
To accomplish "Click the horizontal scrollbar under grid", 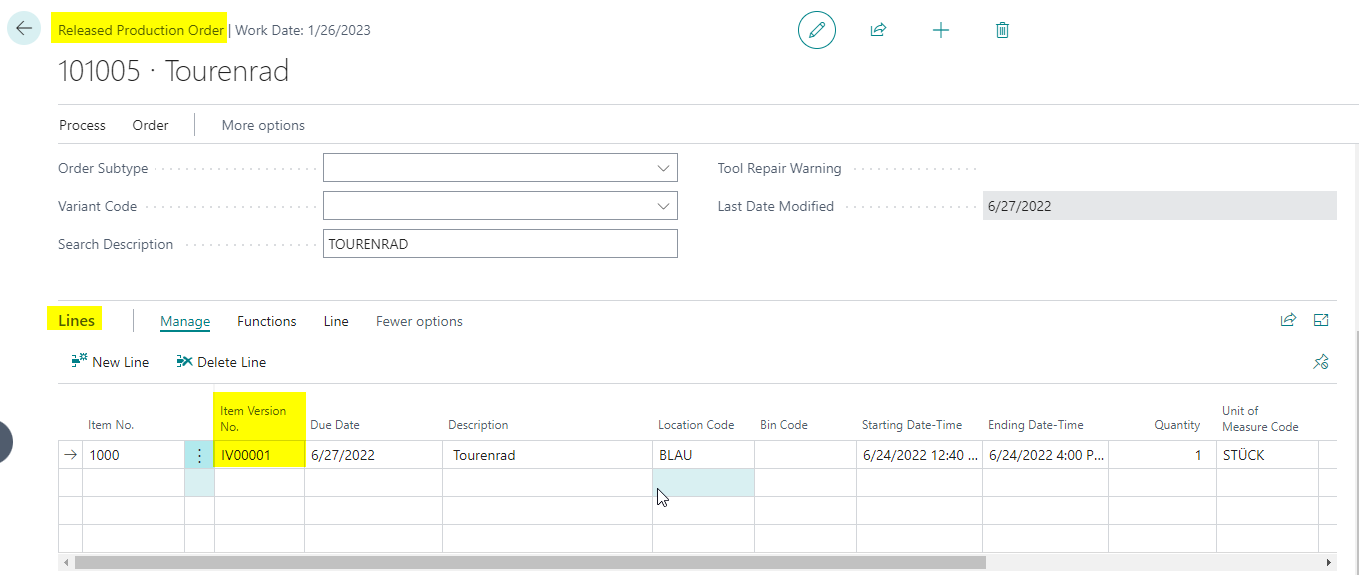I will click(x=530, y=563).
